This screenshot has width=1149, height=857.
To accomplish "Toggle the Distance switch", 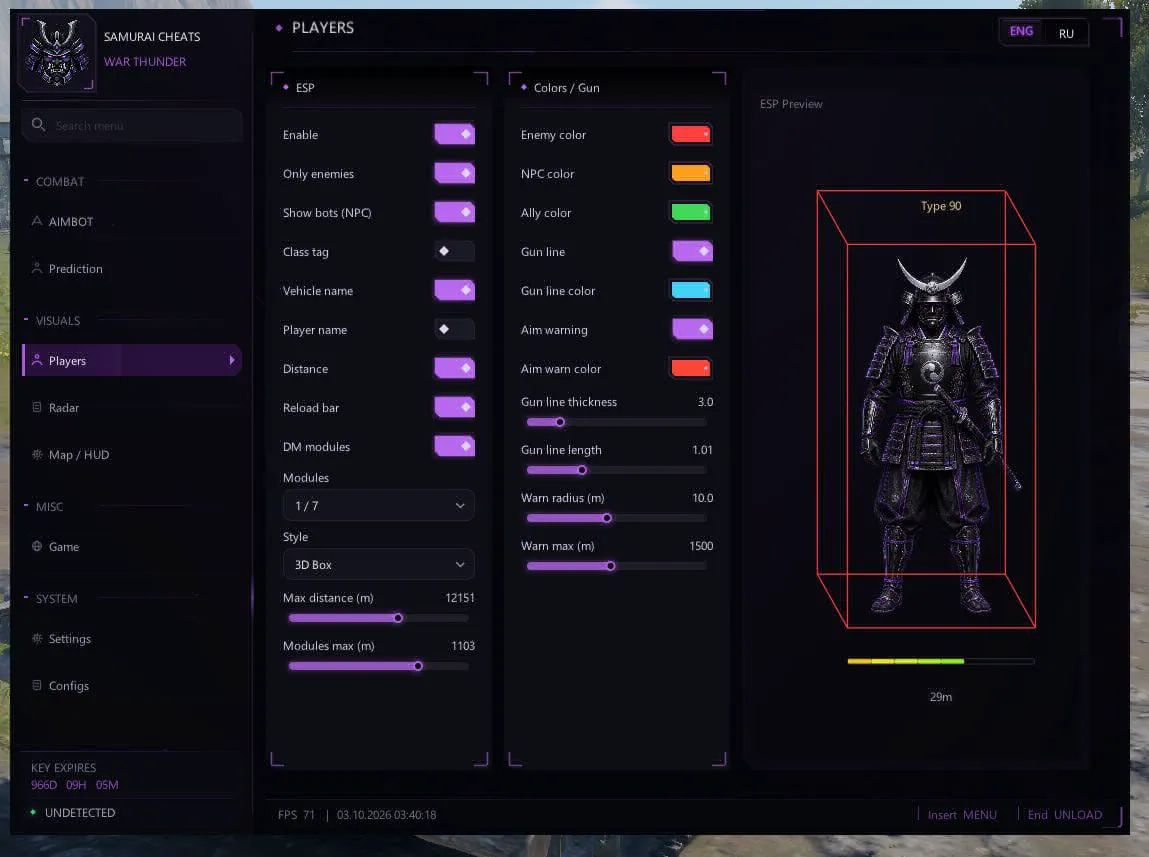I will coord(454,368).
